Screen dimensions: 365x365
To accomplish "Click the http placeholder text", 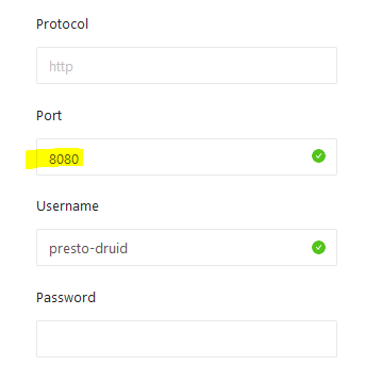I will click(61, 66).
